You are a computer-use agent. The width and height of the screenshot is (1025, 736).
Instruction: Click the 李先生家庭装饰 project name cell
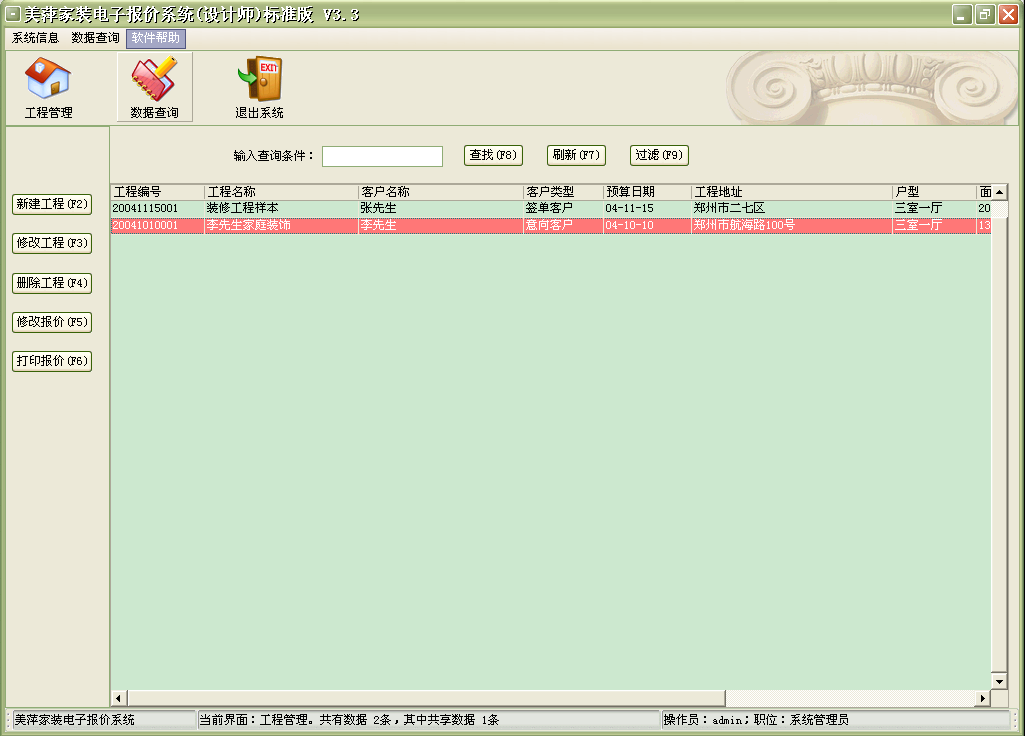point(282,226)
